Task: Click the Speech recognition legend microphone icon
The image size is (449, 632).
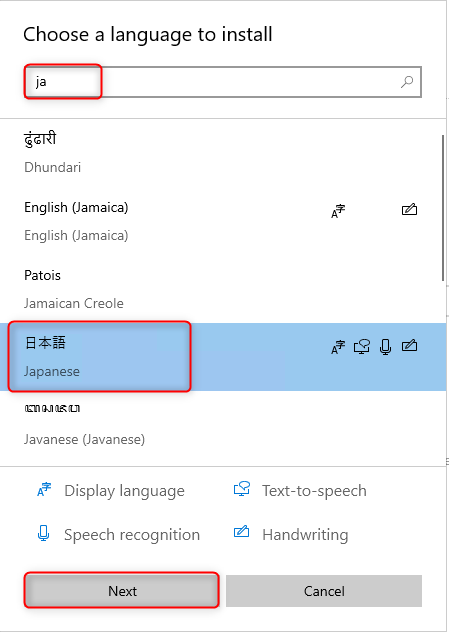Action: [x=44, y=533]
